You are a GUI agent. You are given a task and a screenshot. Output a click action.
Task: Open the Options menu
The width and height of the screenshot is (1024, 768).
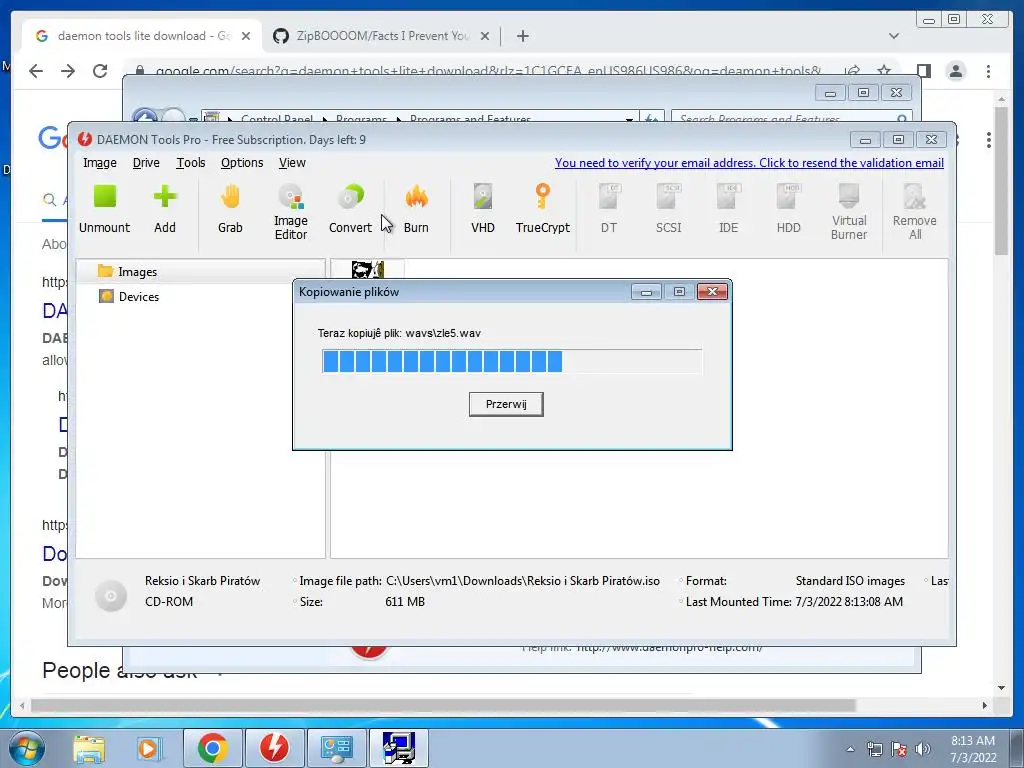242,163
